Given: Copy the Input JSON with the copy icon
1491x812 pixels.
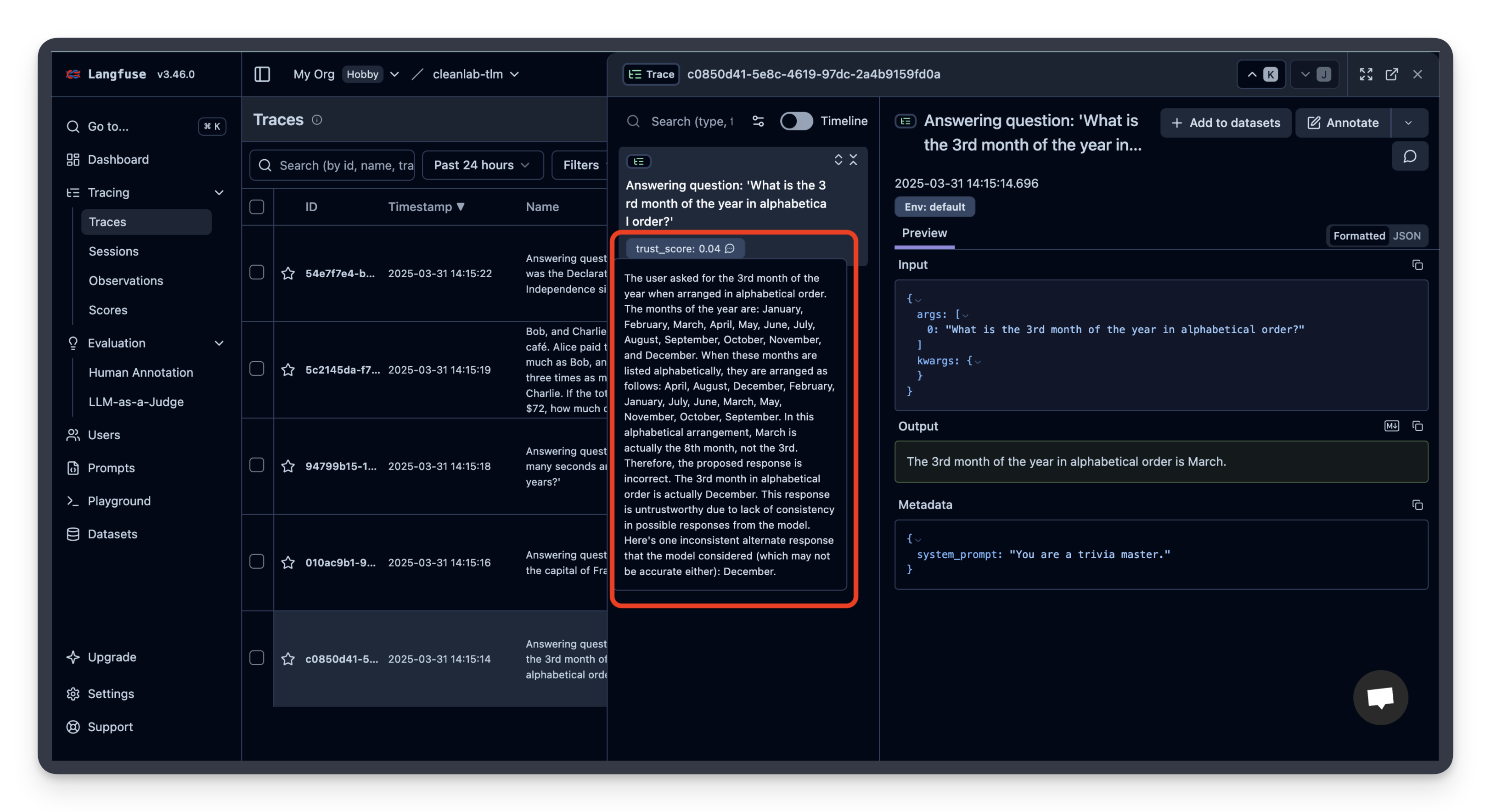Looking at the screenshot, I should [x=1418, y=264].
